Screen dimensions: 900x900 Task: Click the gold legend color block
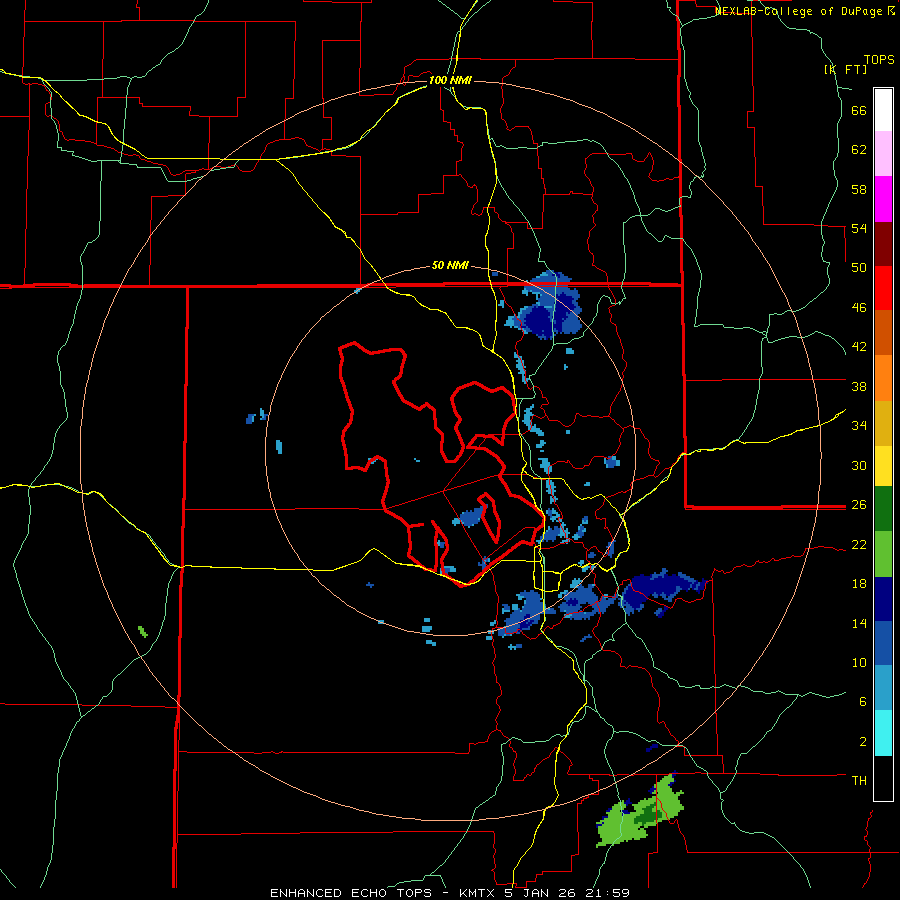point(883,423)
